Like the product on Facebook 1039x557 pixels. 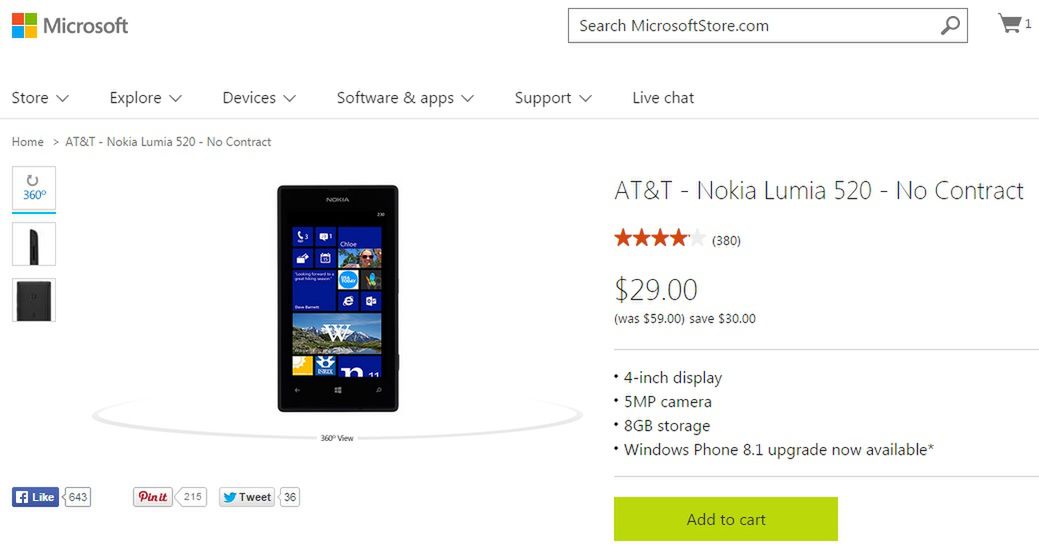pos(35,497)
